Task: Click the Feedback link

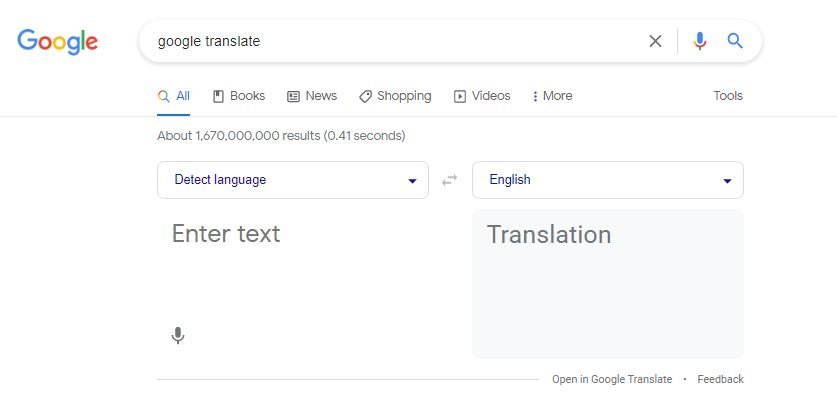Action: click(720, 379)
